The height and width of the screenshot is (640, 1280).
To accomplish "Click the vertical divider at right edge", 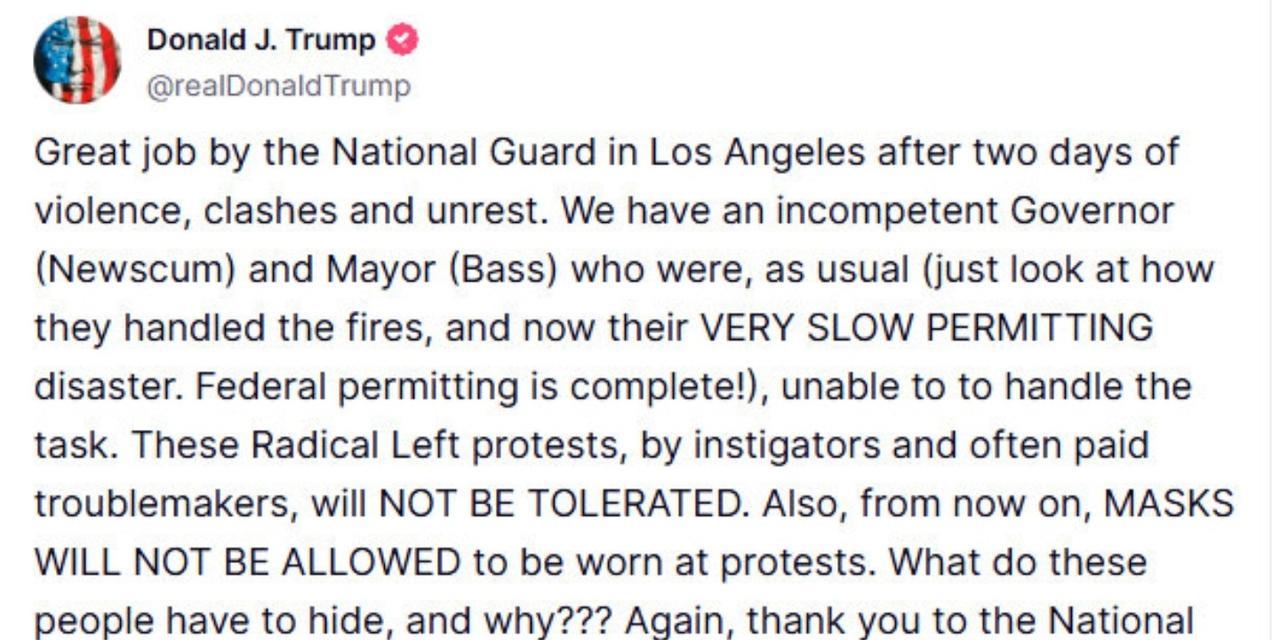I will 1270,320.
